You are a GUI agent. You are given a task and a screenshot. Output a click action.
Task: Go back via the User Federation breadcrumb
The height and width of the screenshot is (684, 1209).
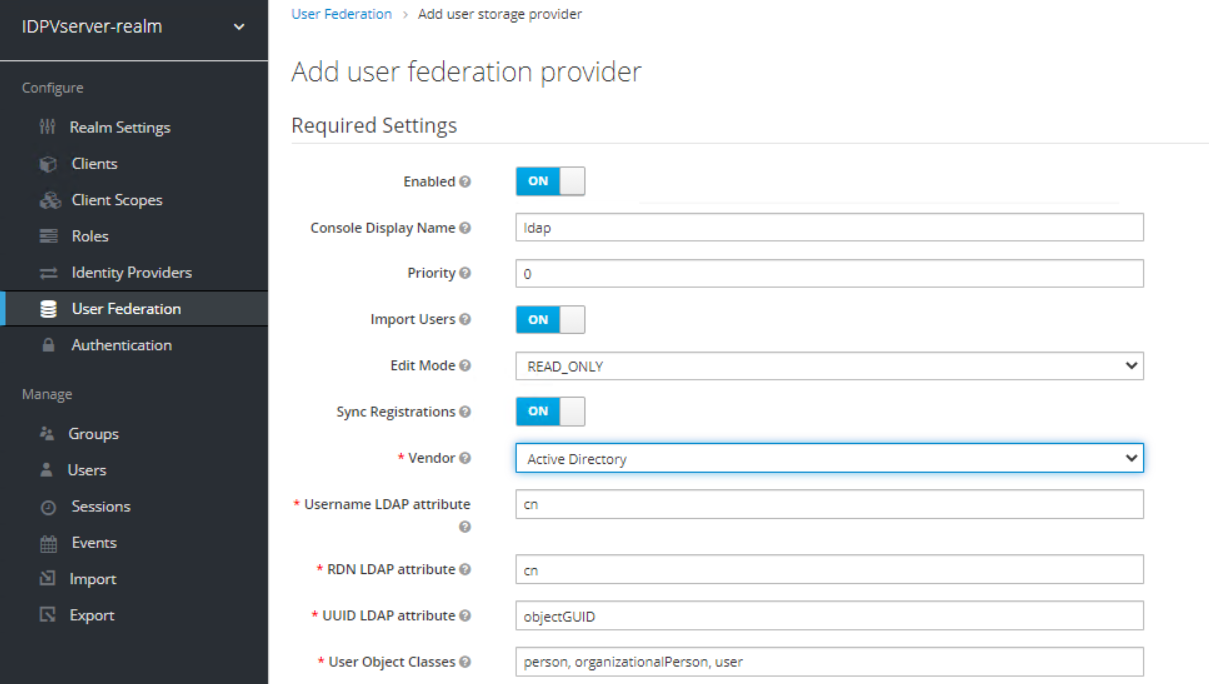pos(340,13)
